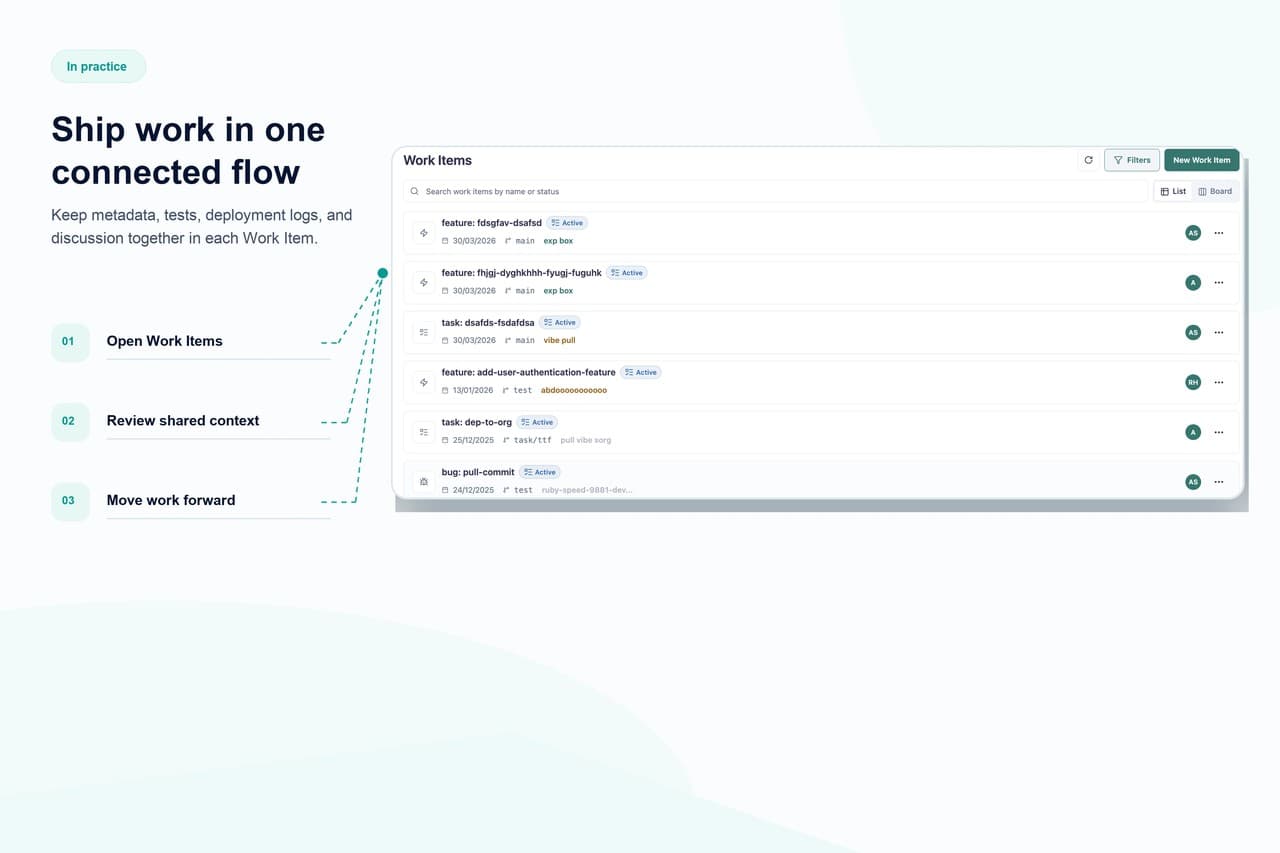Image resolution: width=1280 pixels, height=853 pixels.
Task: Click the Active badge on bug: pull-commit
Action: pyautogui.click(x=540, y=472)
